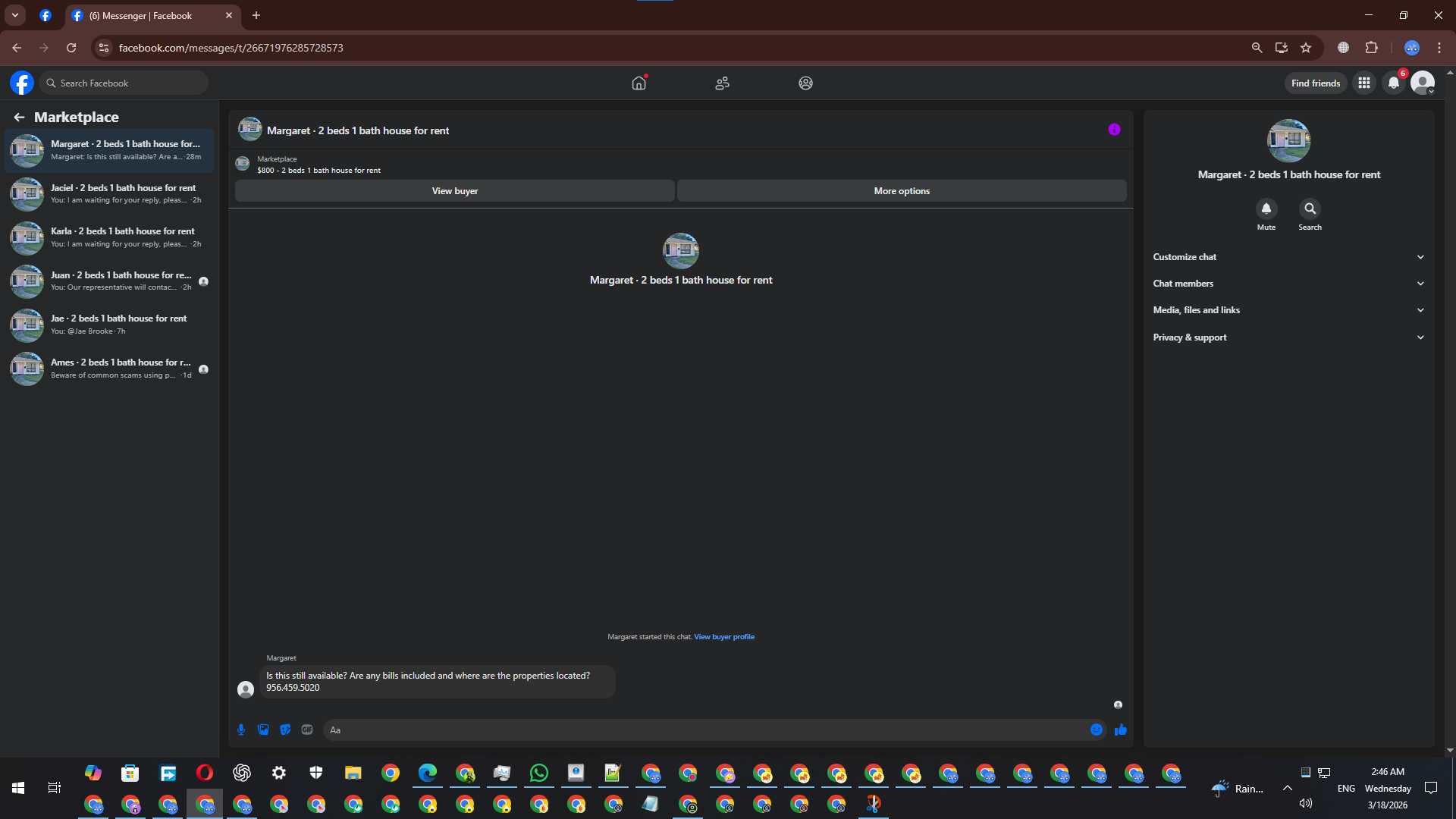Open a new browser tab
This screenshot has width=1456, height=819.
pos(256,15)
